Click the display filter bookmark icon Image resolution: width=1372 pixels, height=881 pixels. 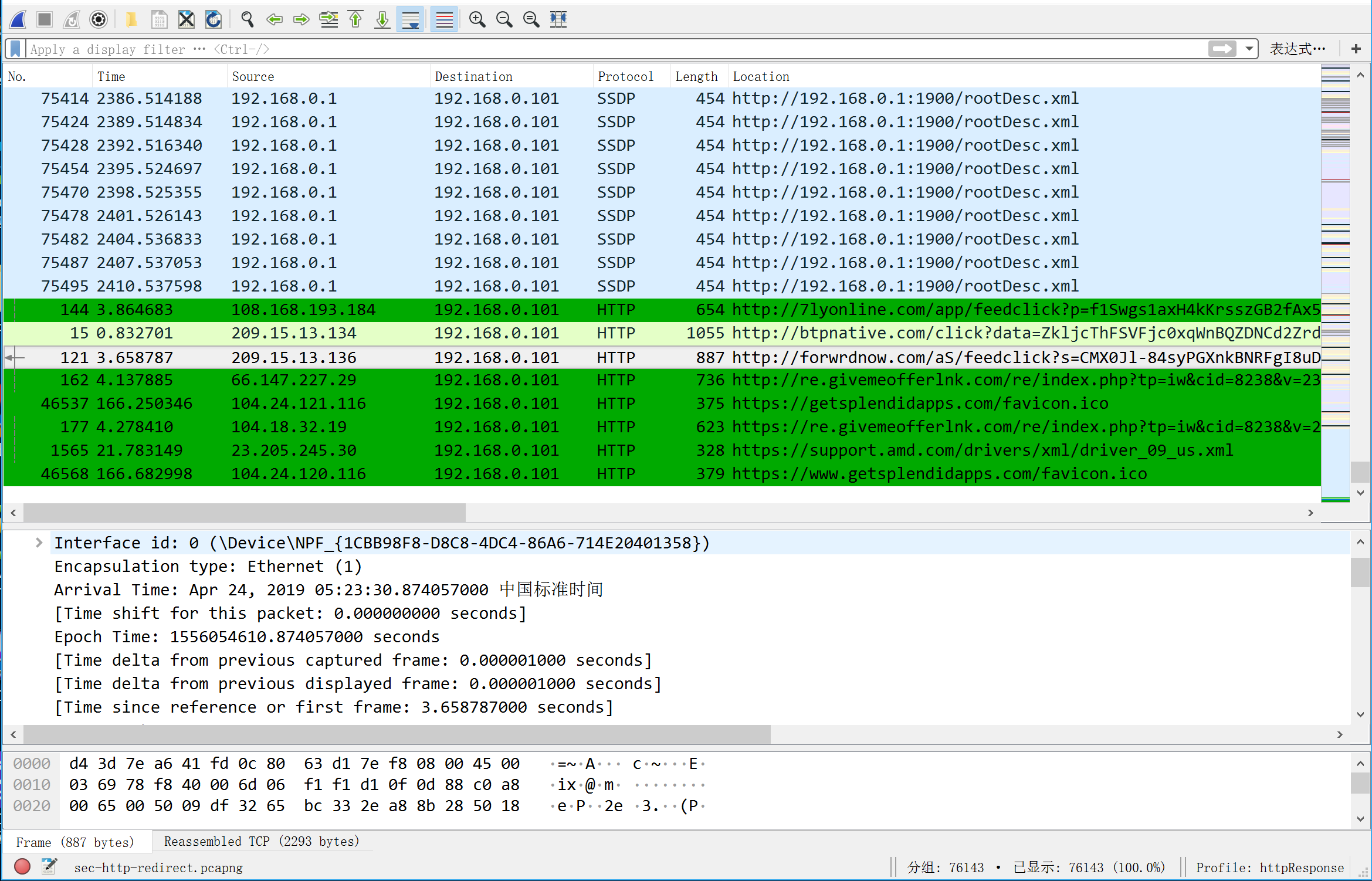click(16, 49)
